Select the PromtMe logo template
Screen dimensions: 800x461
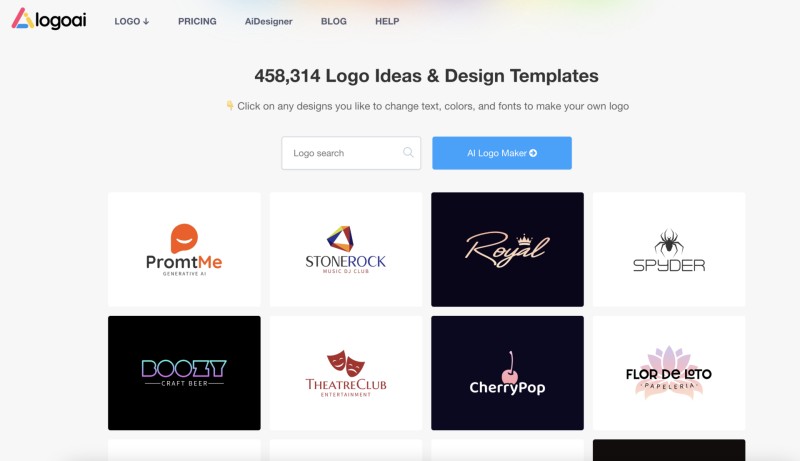pyautogui.click(x=184, y=249)
